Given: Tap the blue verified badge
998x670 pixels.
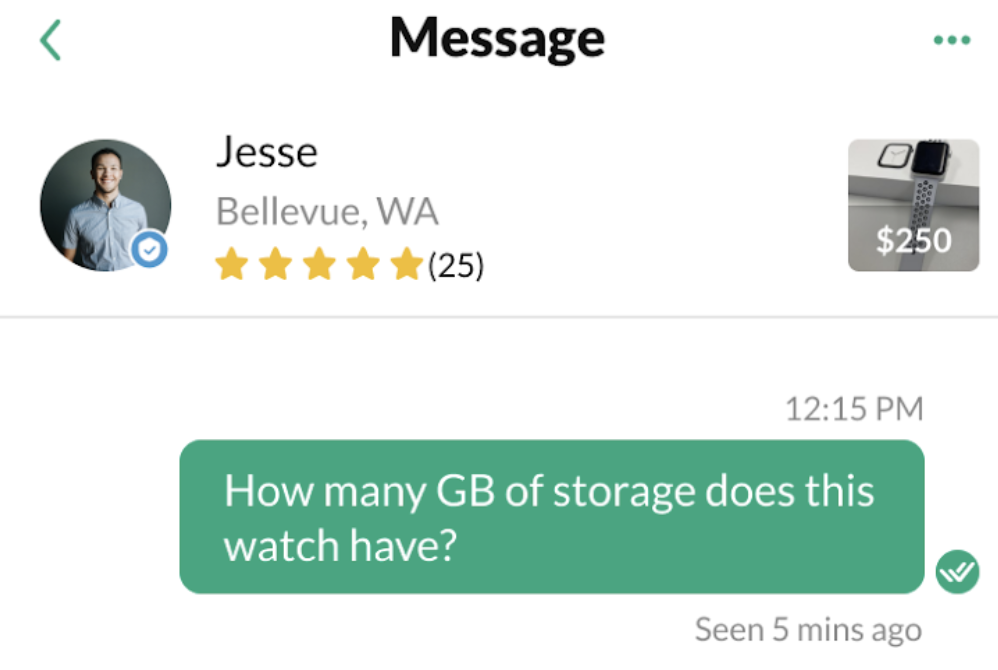Looking at the screenshot, I should tap(150, 249).
